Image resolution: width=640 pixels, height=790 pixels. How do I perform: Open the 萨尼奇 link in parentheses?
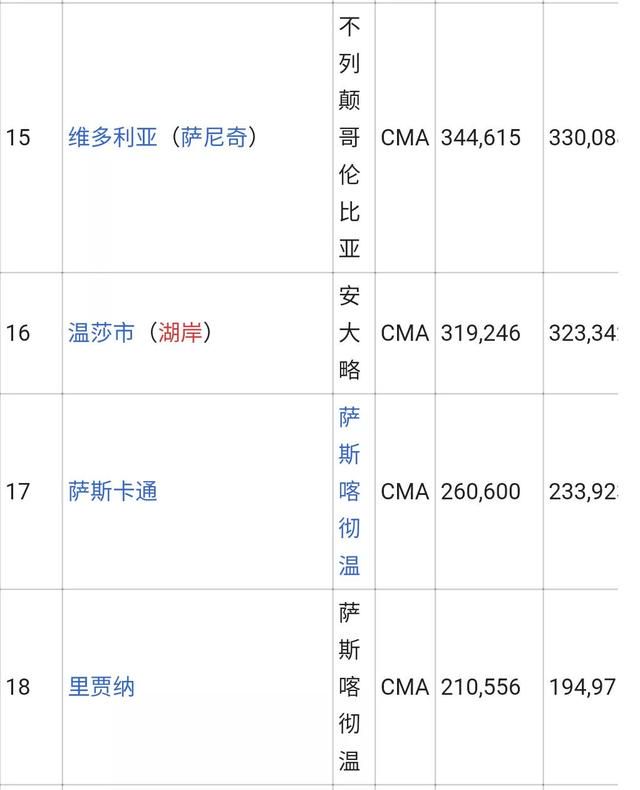pos(214,137)
